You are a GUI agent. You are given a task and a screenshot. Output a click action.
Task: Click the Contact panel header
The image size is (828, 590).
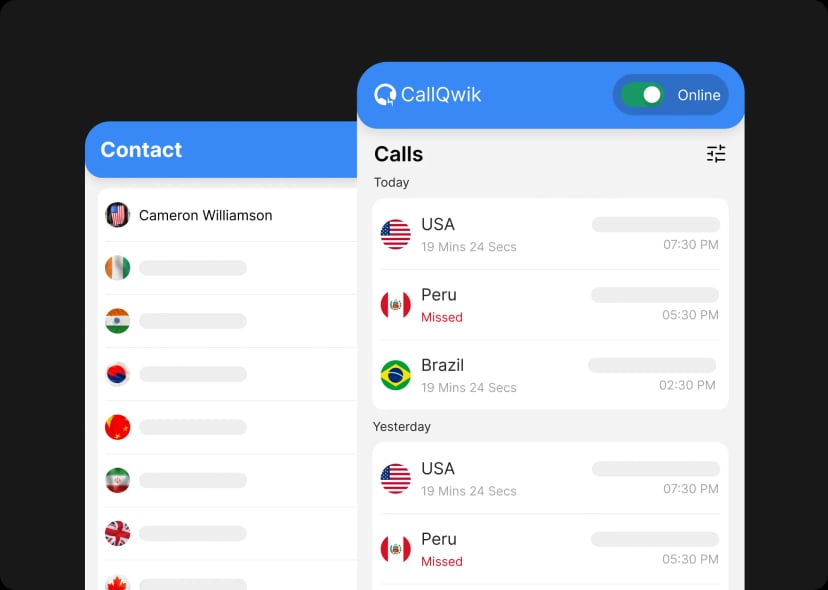221,149
